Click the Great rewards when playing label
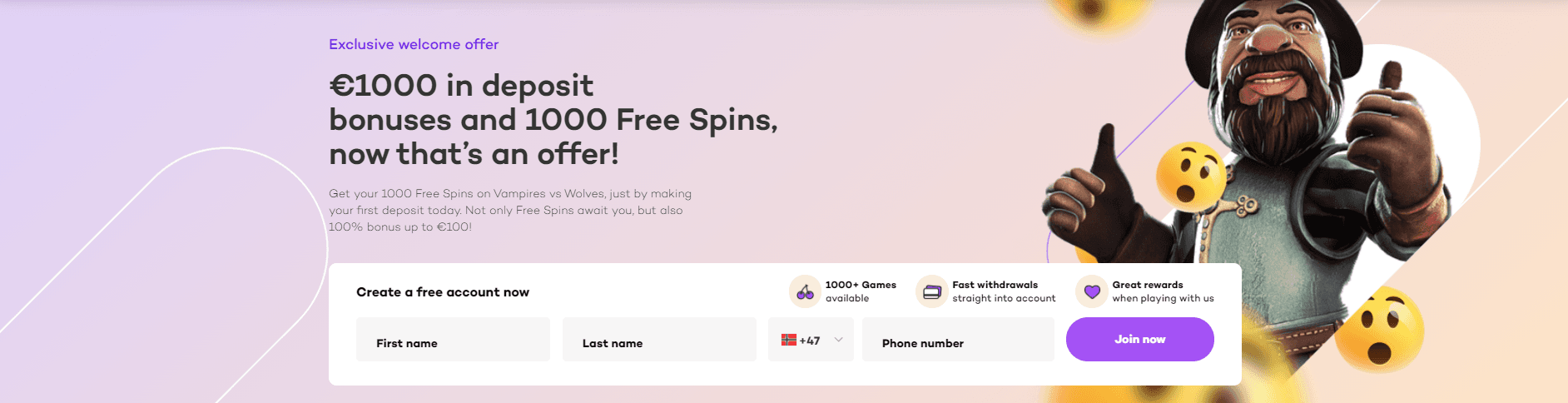Viewport: 1568px width, 403px height. [x=1163, y=291]
